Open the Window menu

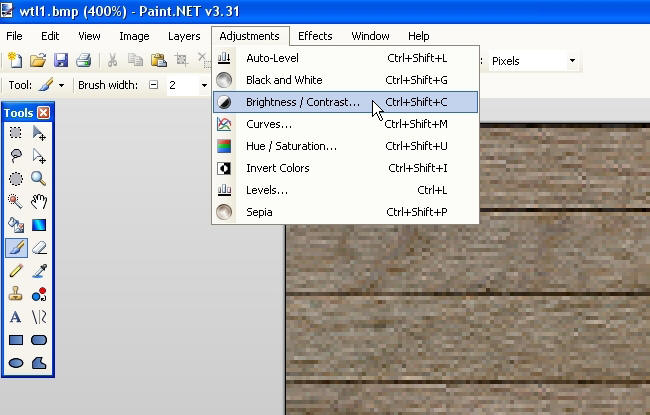coord(370,36)
